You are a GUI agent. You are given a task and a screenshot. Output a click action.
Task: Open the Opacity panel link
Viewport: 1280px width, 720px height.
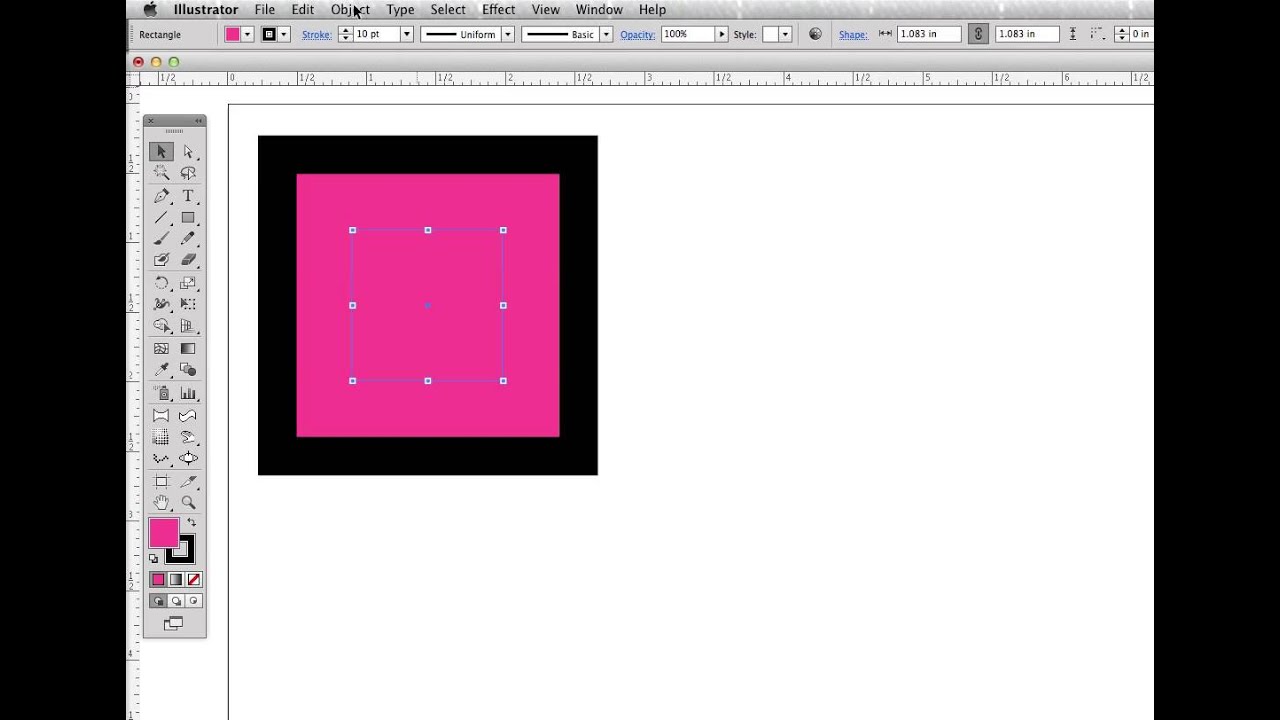coord(637,34)
